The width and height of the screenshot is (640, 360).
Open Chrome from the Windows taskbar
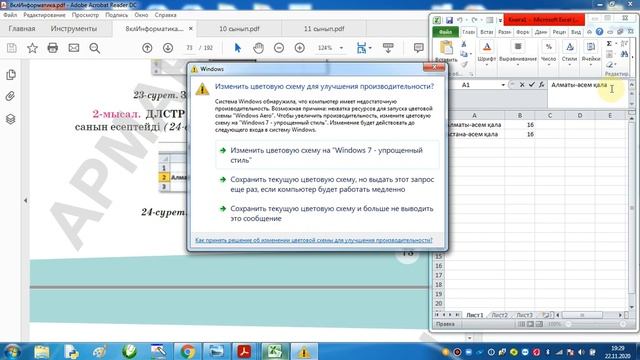tap(187, 351)
